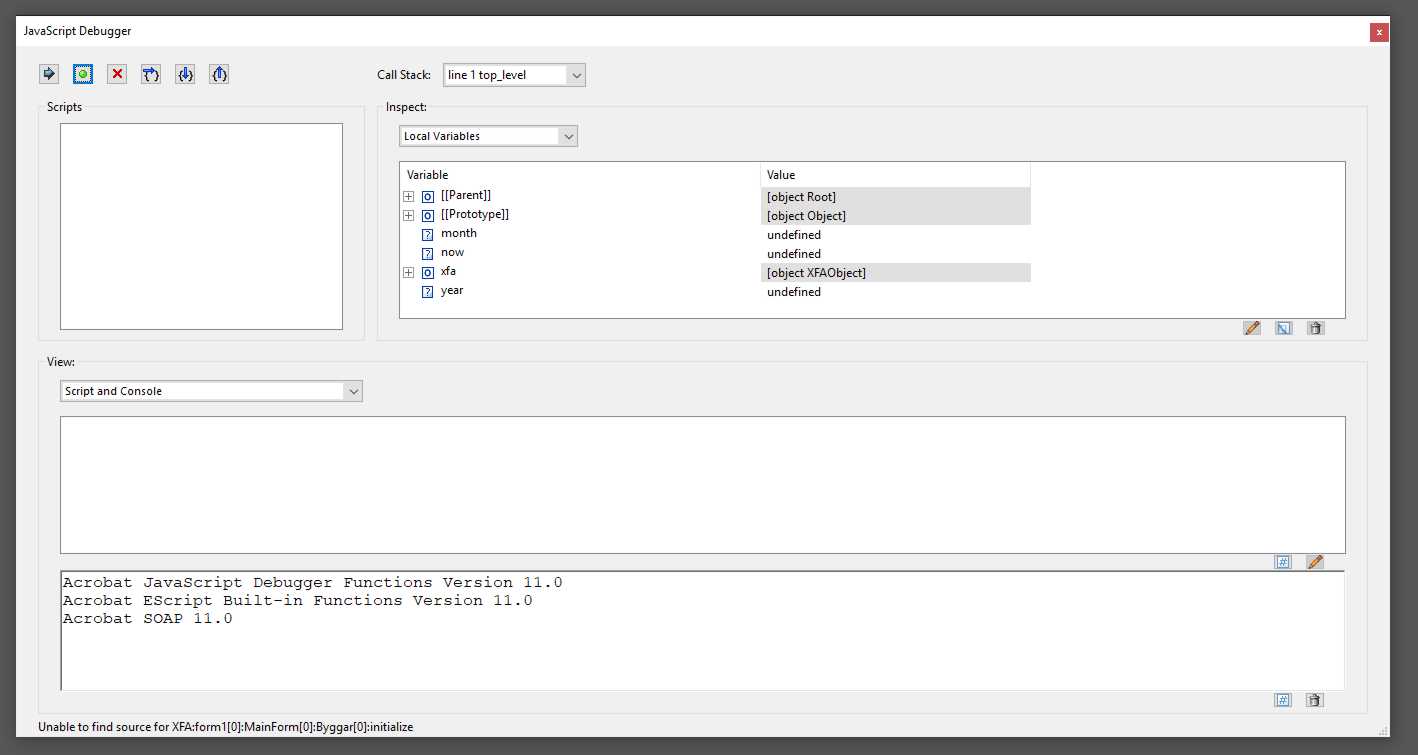The image size is (1418, 755).
Task: Click the New icon under the variables list
Action: click(1284, 328)
